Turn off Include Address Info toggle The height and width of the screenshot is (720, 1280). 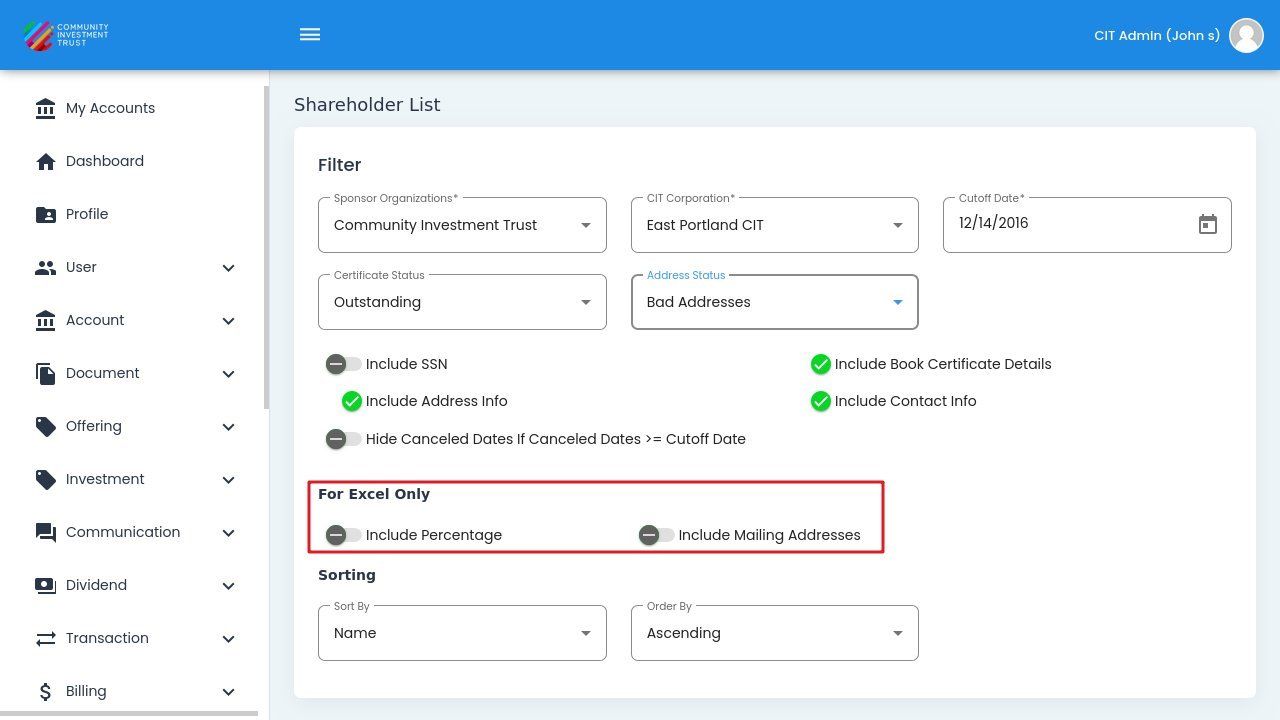pos(351,401)
